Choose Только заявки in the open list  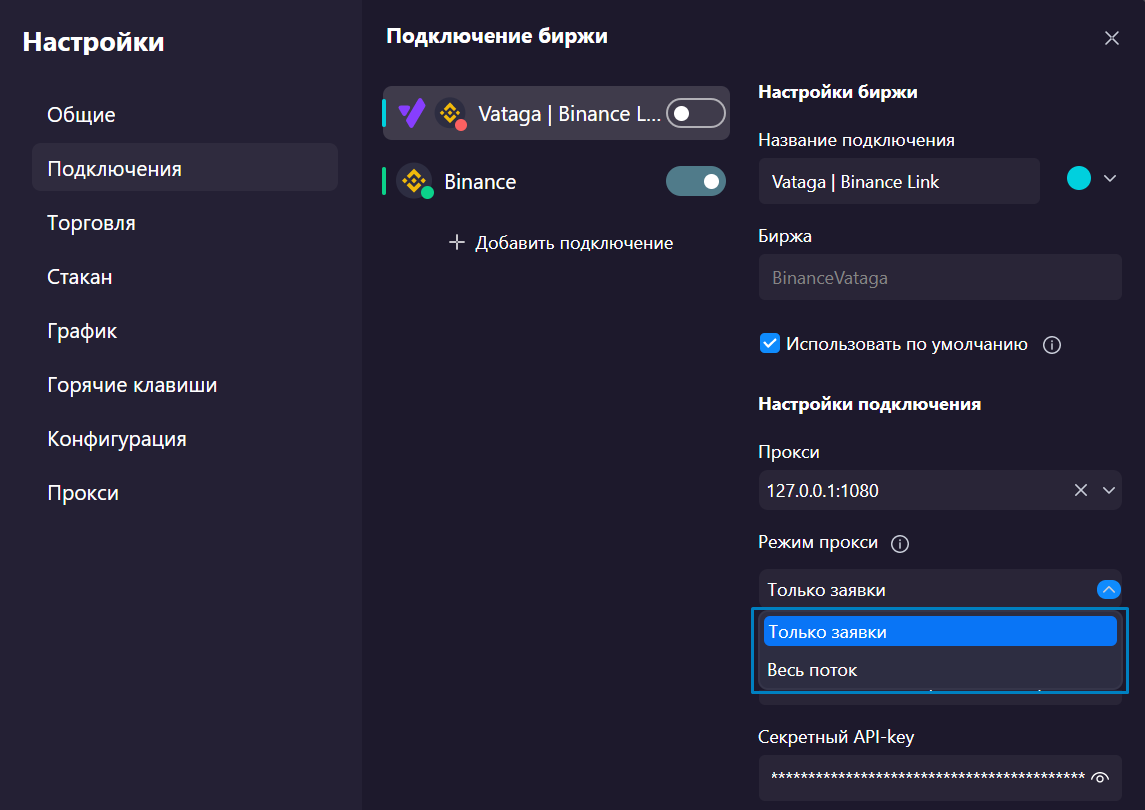point(940,632)
